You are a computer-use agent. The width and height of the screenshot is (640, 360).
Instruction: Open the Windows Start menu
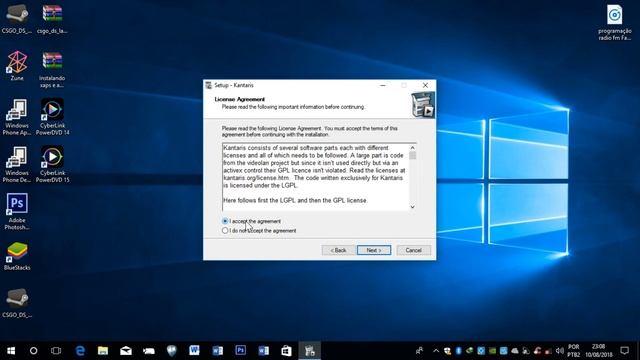11,351
